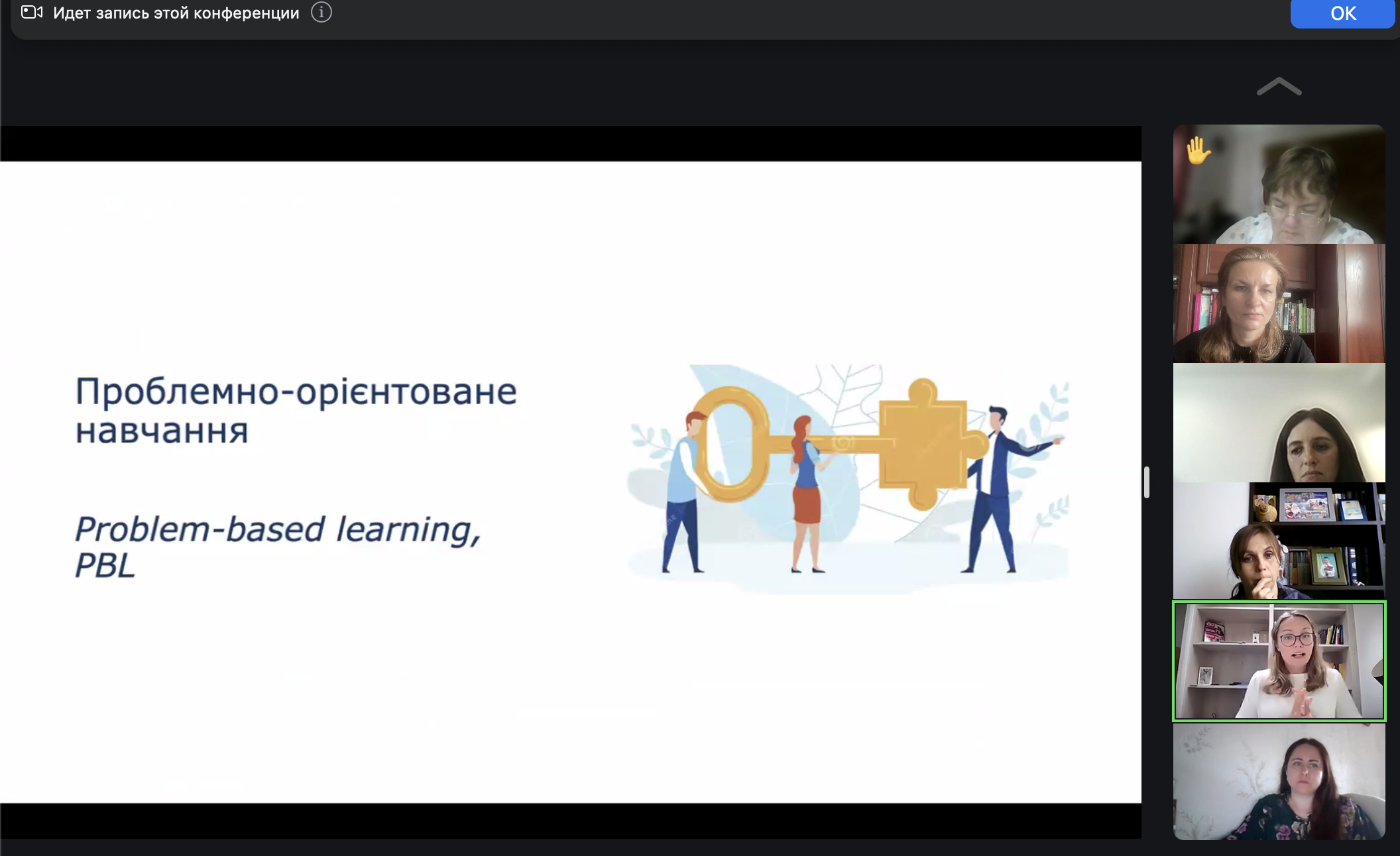Screen dimensions: 1400x856
Task: Open recording info circle icon
Action: tap(321, 12)
